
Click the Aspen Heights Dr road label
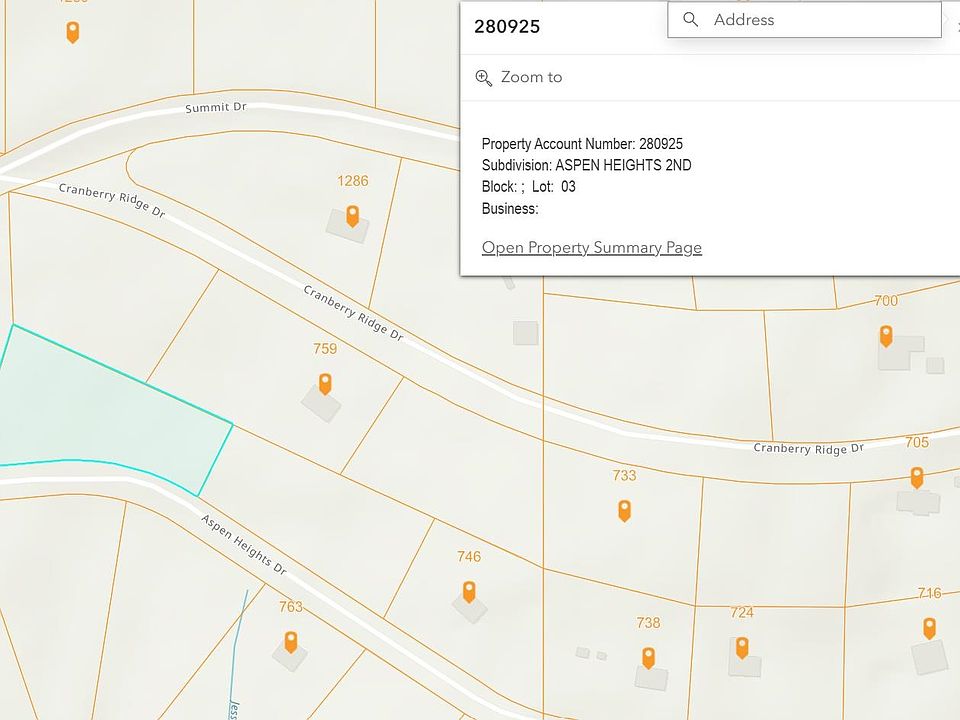tap(244, 544)
